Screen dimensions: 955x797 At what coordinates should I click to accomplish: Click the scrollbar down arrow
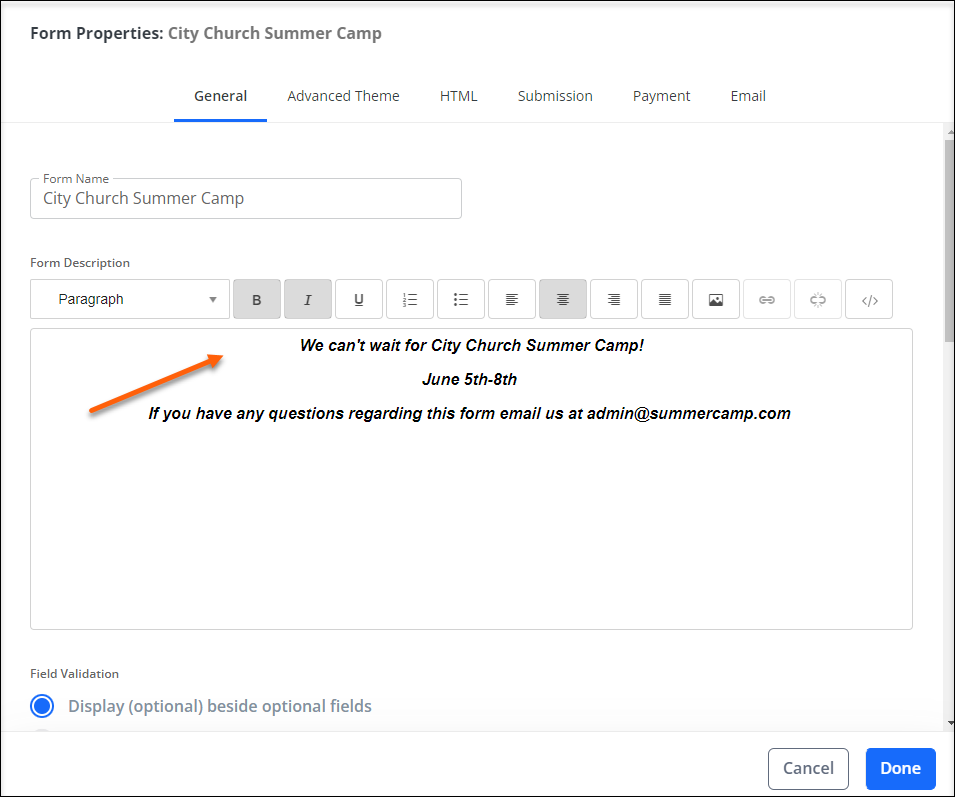(950, 723)
